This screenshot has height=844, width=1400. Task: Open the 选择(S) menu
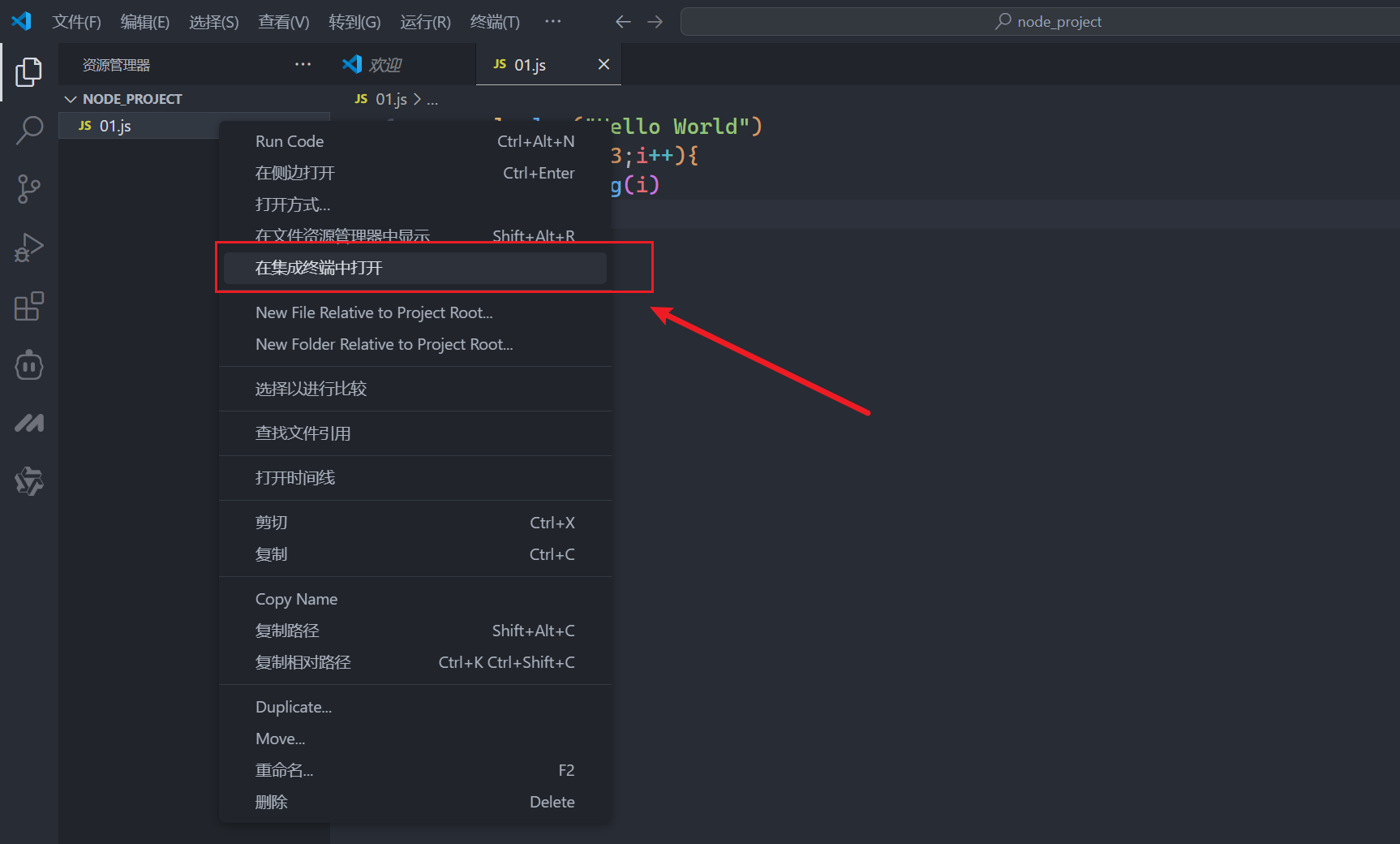(214, 22)
